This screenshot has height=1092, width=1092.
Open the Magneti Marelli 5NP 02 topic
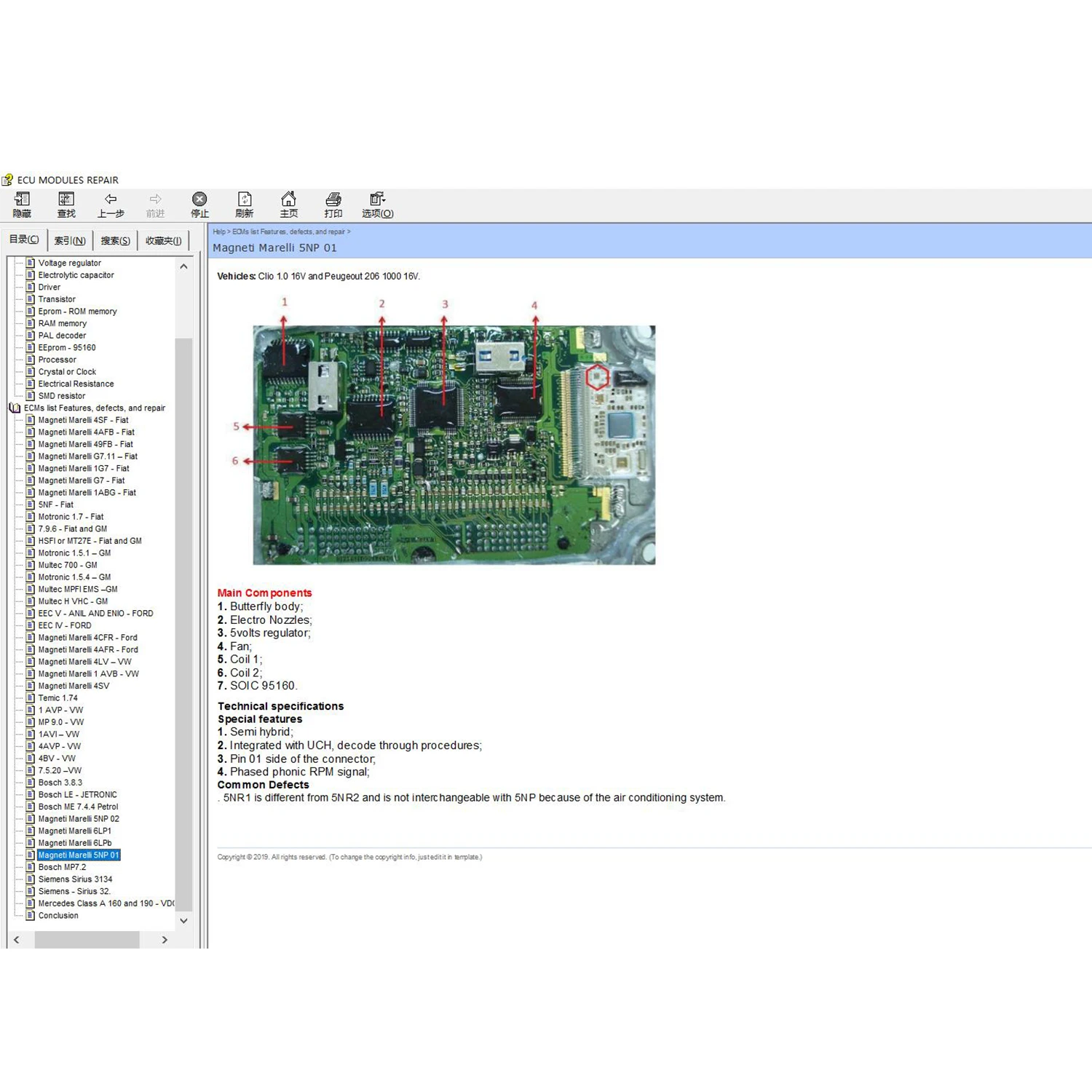coord(77,818)
